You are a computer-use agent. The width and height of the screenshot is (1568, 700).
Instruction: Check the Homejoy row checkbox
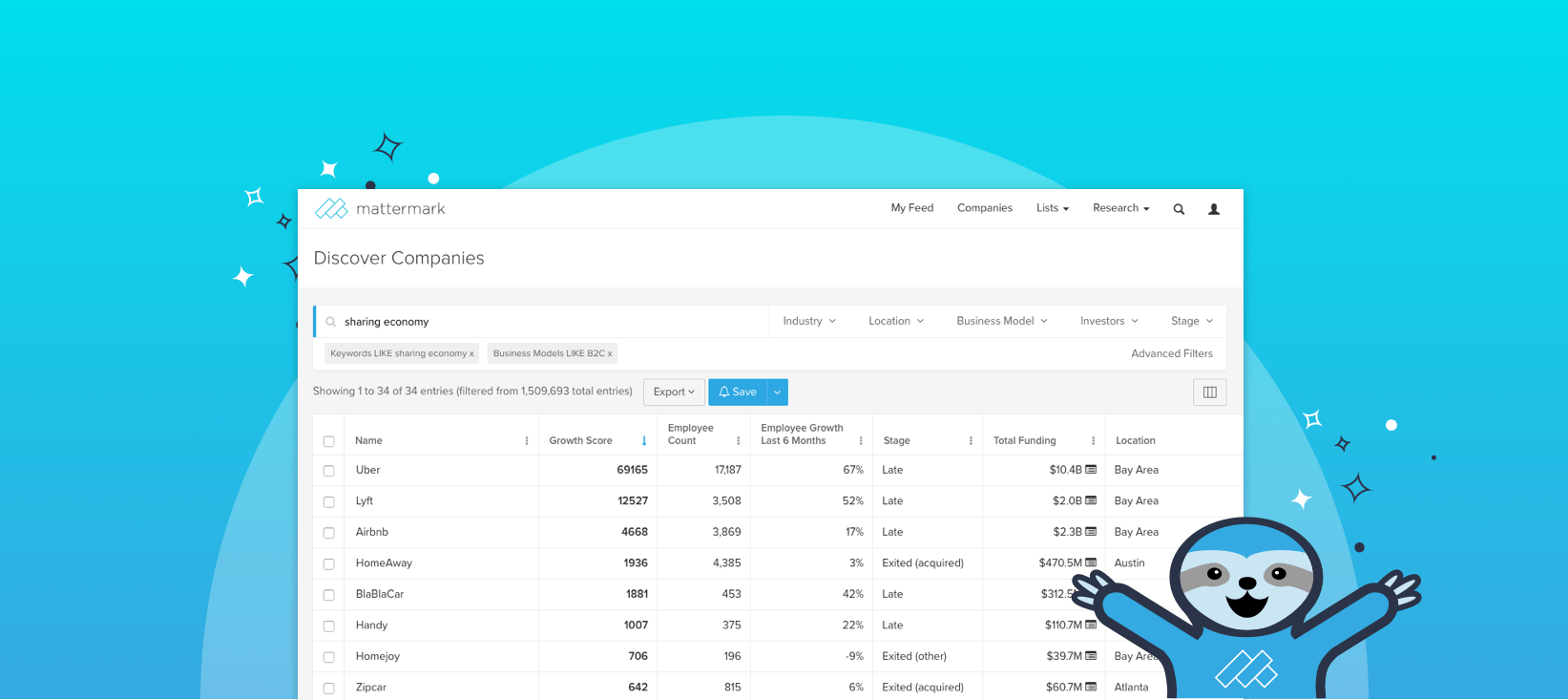tap(329, 657)
